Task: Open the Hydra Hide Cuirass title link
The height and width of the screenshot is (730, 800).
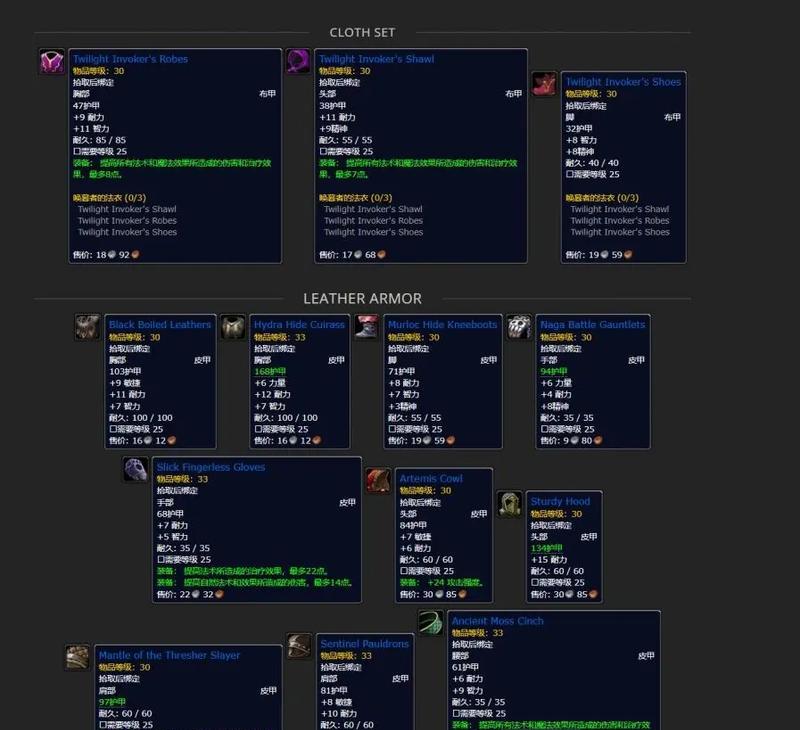Action: (x=299, y=325)
